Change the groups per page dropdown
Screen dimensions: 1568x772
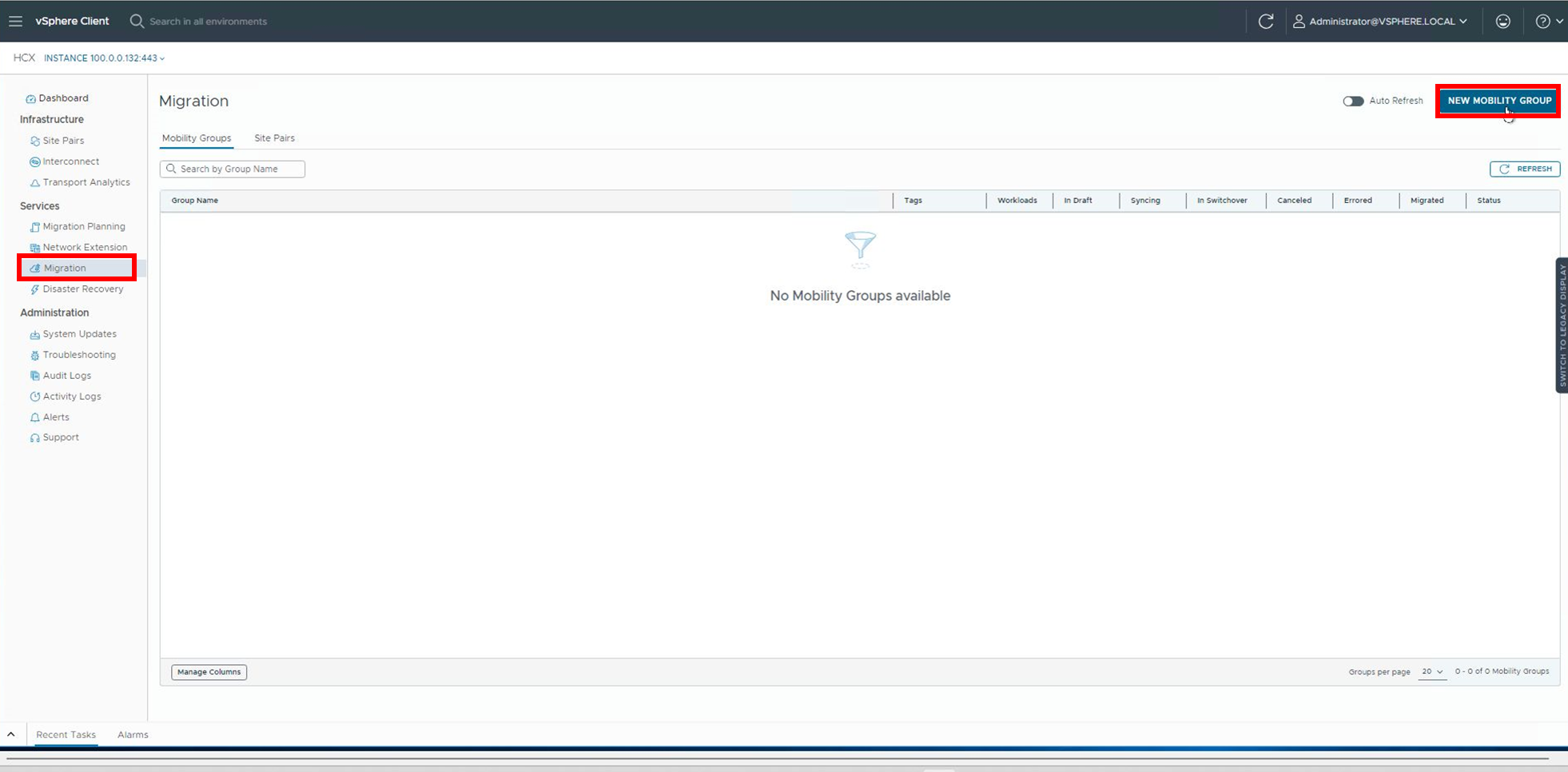pyautogui.click(x=1432, y=672)
